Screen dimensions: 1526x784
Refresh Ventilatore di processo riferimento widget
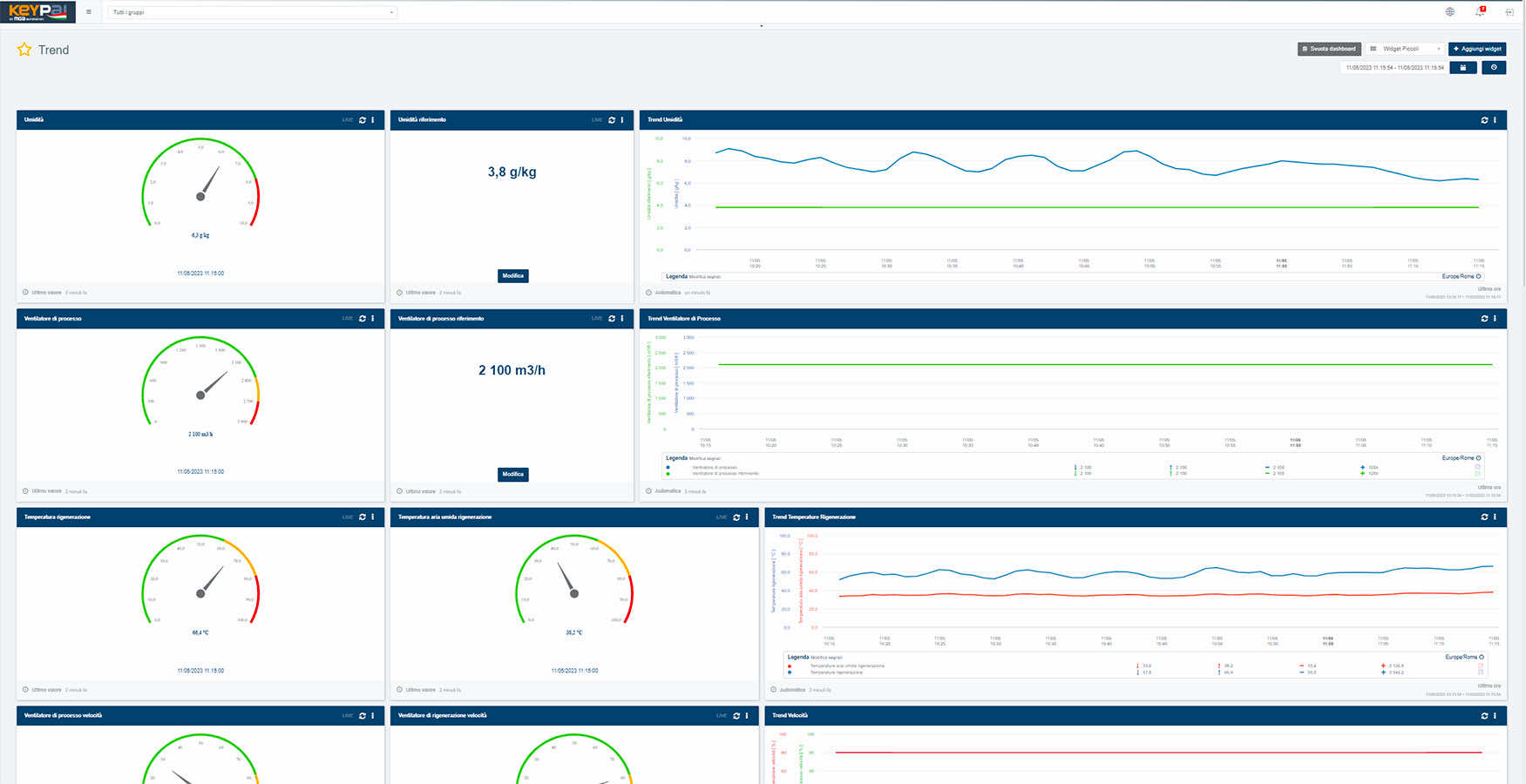click(x=612, y=319)
